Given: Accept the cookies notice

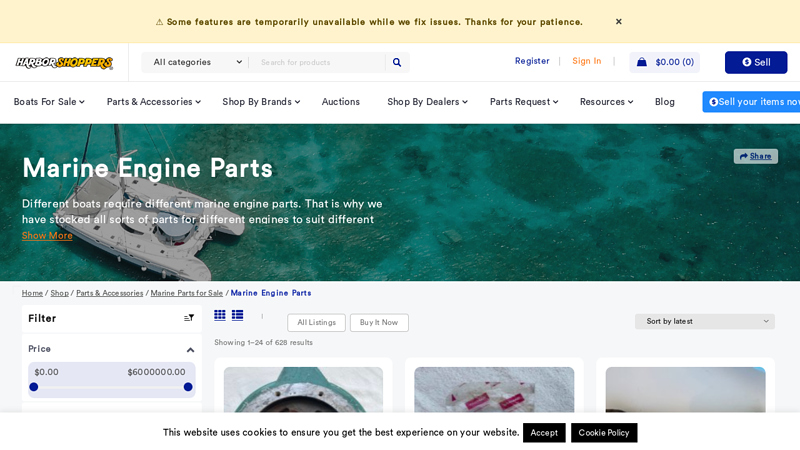Looking at the screenshot, I should (x=544, y=433).
